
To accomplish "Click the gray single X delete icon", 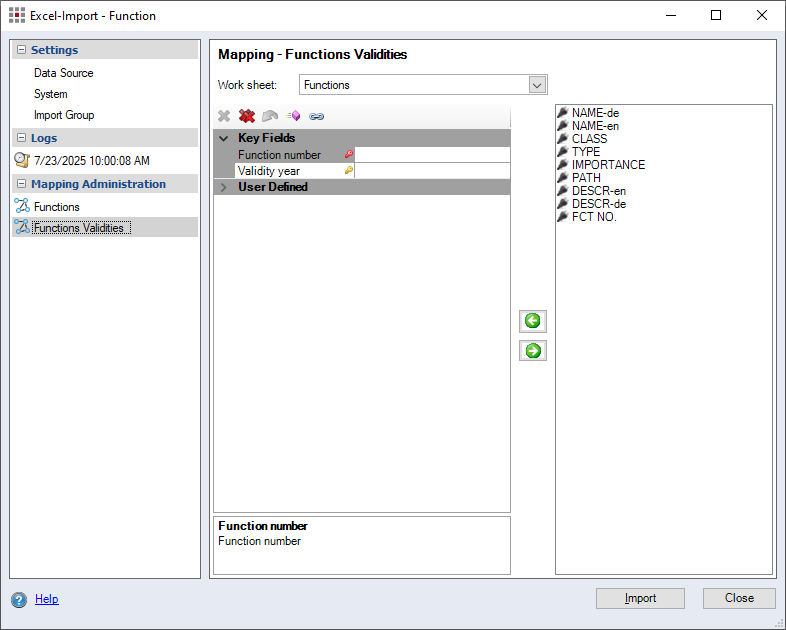I will click(x=224, y=116).
